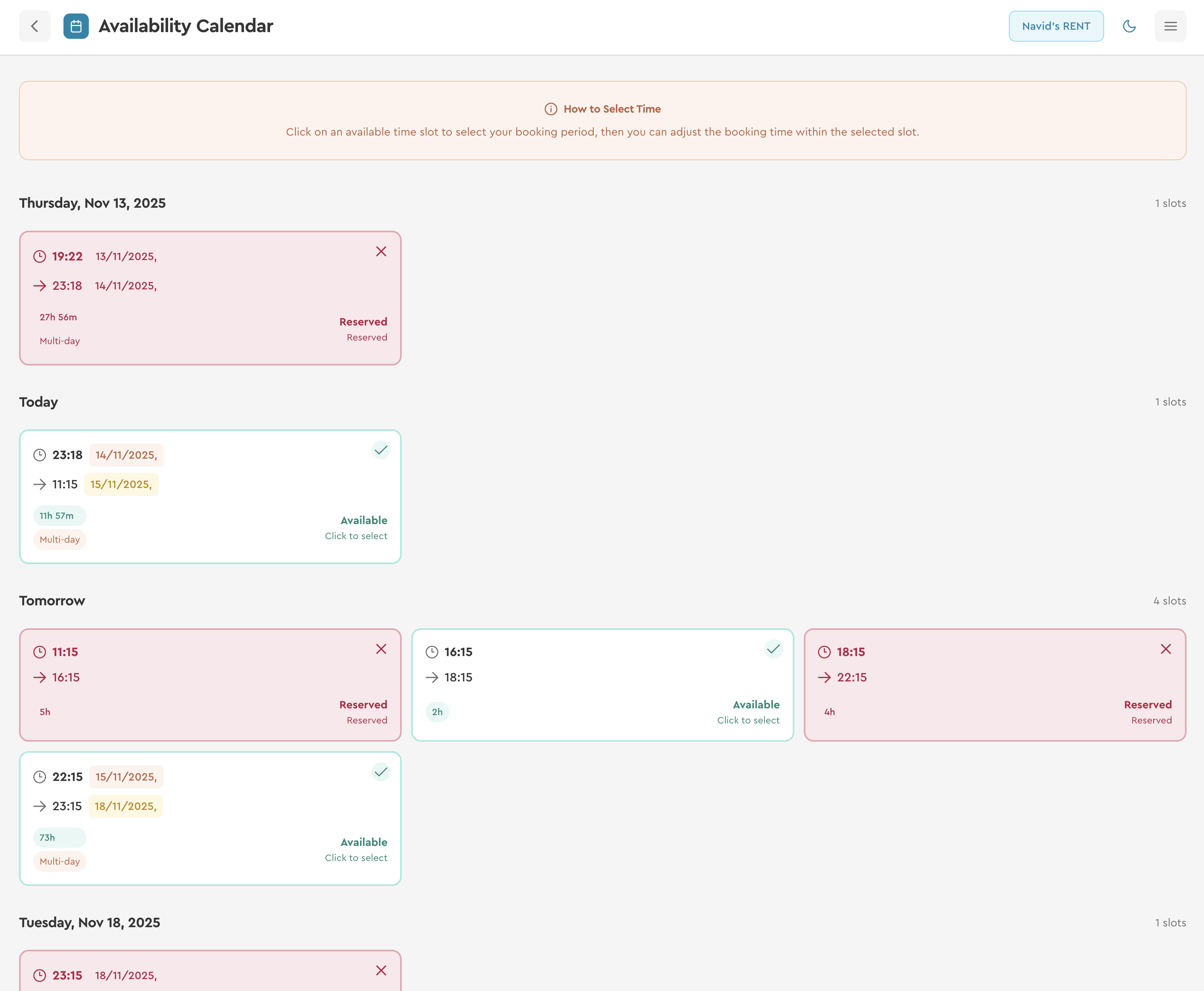Click Multi-day tag on the 73h slot

point(59,861)
